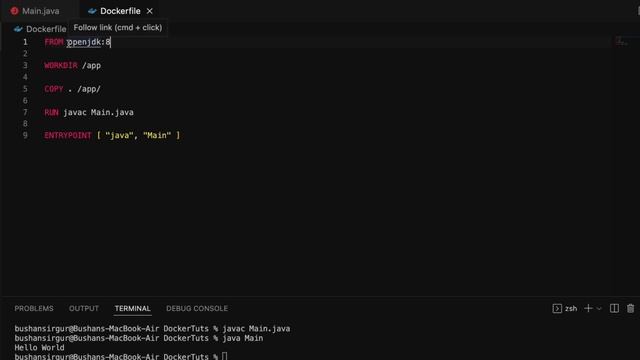This screenshot has width=640, height=360.
Task: Follow the openjdk:8 image link
Action: click(89, 42)
